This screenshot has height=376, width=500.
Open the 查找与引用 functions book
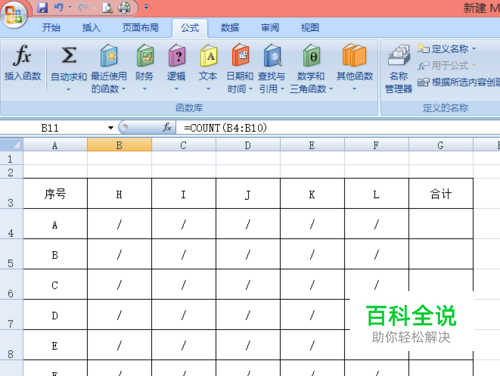tap(272, 55)
